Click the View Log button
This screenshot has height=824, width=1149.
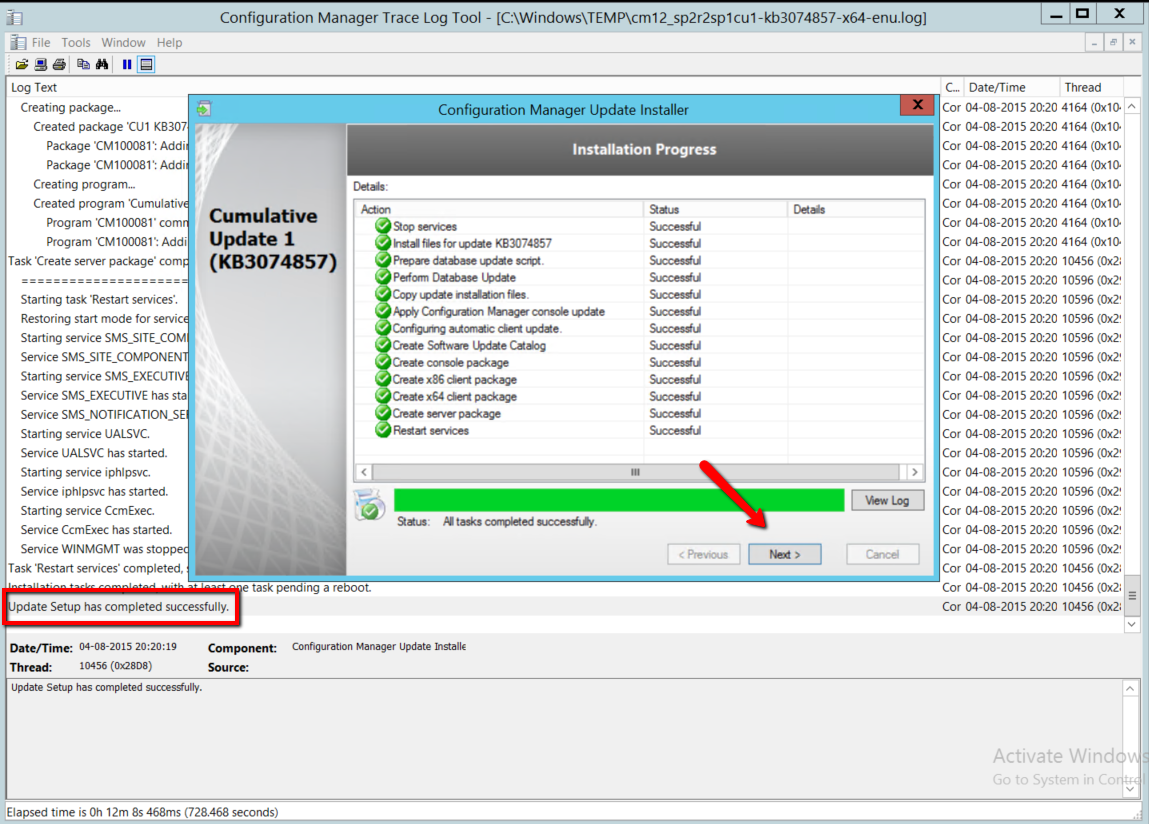tap(887, 500)
